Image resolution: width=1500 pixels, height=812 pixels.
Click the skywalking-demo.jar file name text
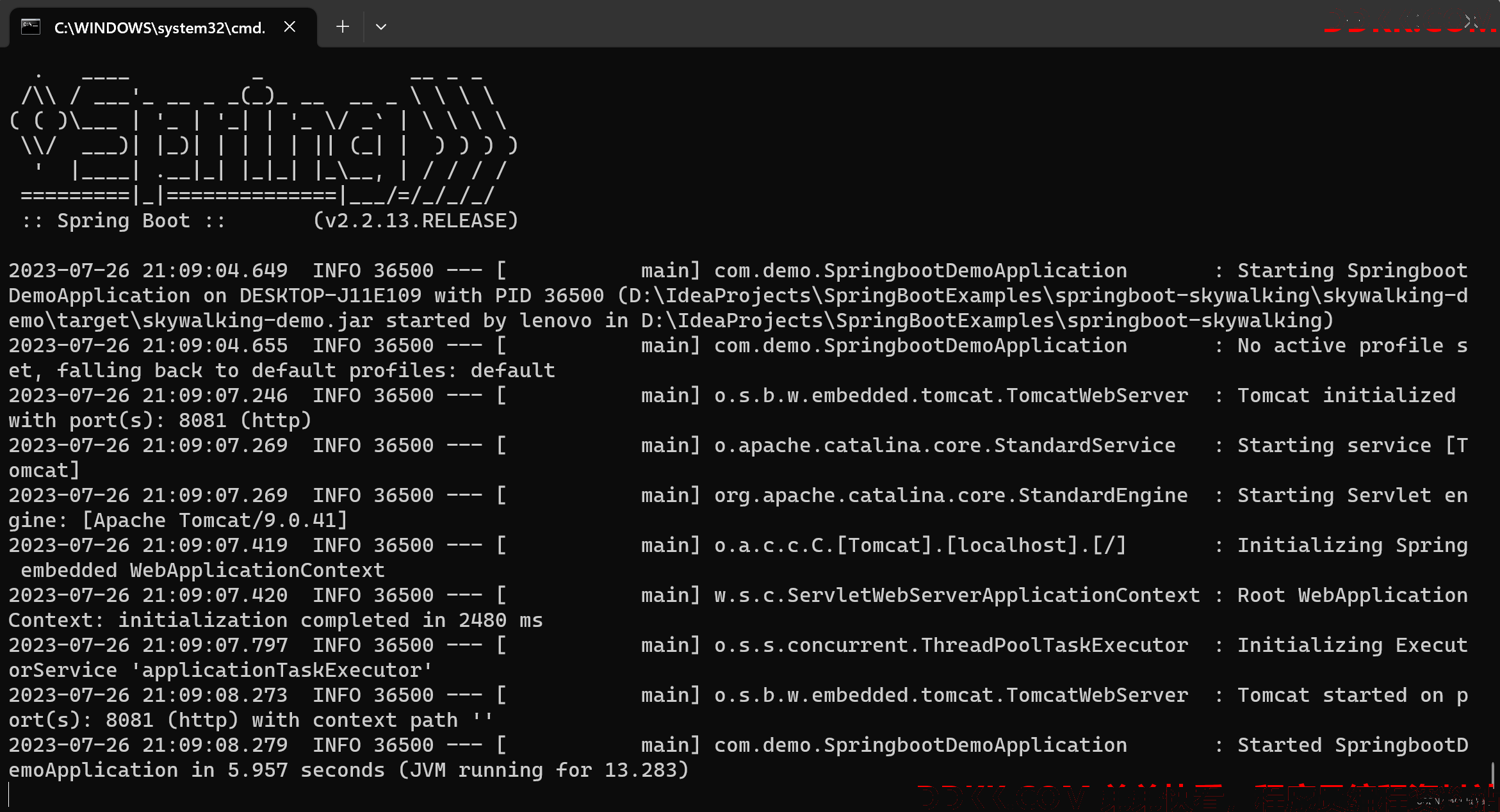tap(258, 321)
